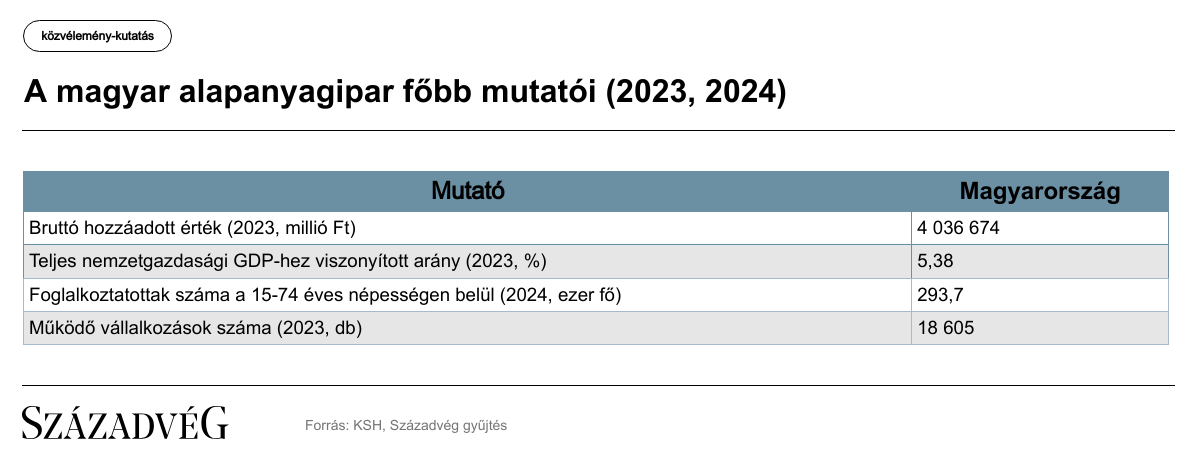This screenshot has width=1195, height=459.
Task: Select the Mutató column header
Action: point(467,191)
